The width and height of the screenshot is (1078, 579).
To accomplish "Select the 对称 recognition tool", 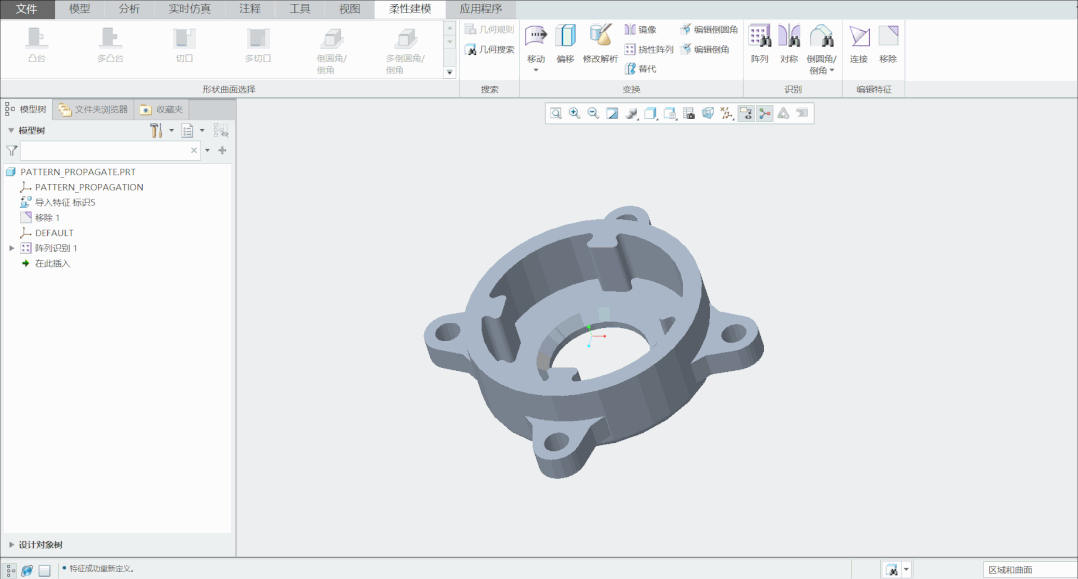I will [789, 44].
